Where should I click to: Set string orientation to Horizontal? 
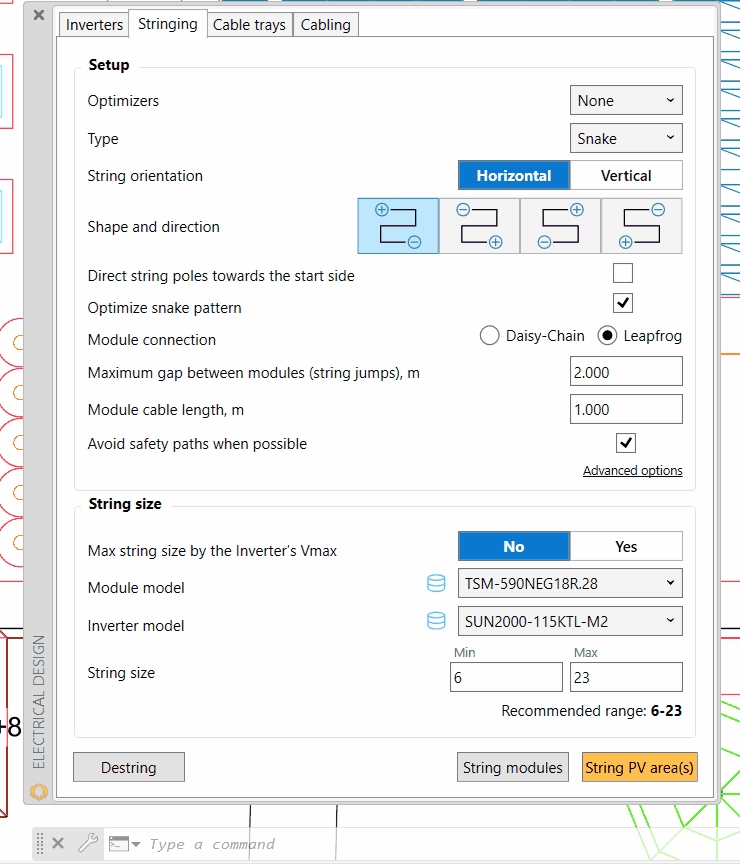pyautogui.click(x=514, y=175)
